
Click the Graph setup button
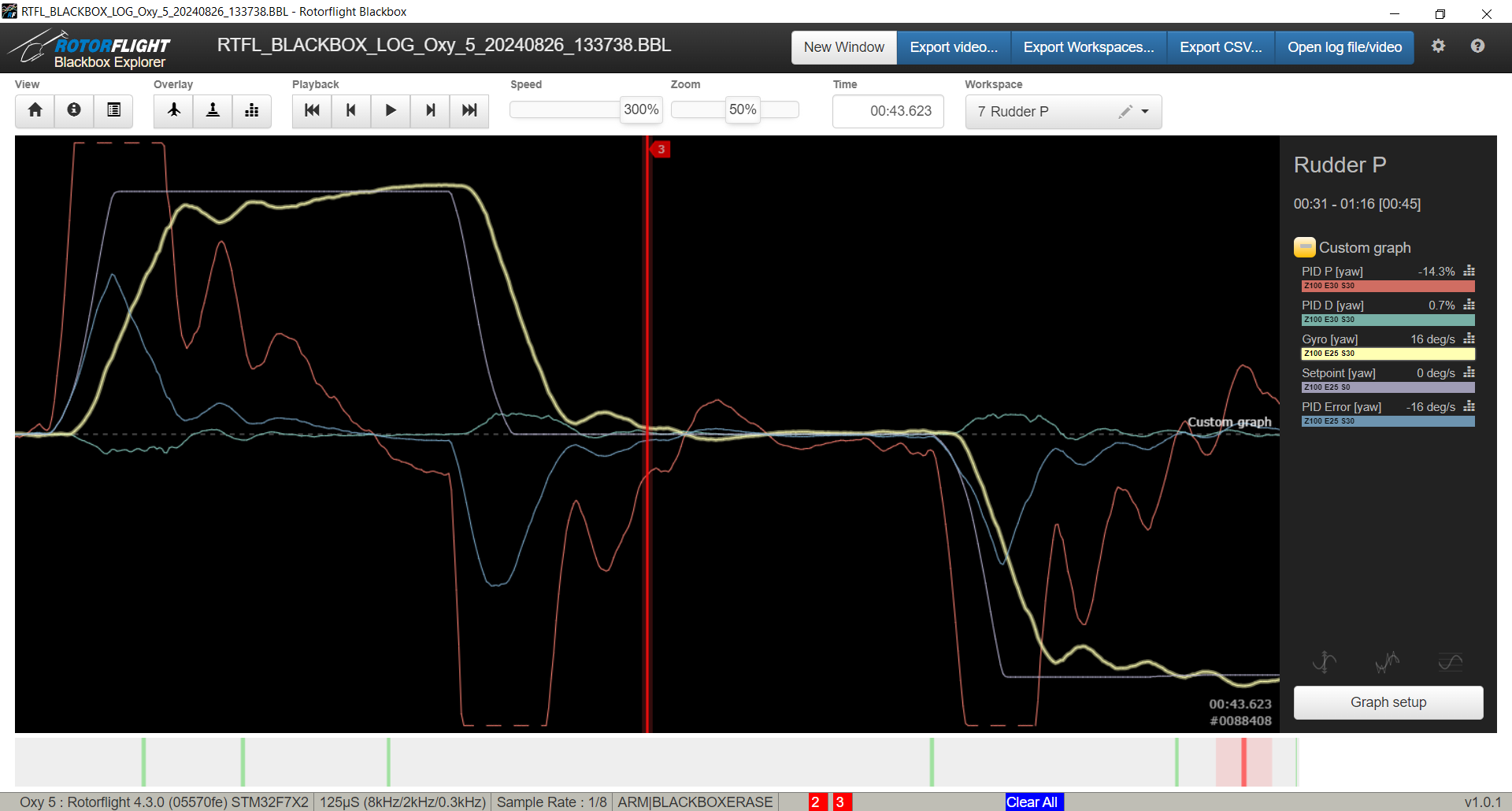click(1388, 702)
